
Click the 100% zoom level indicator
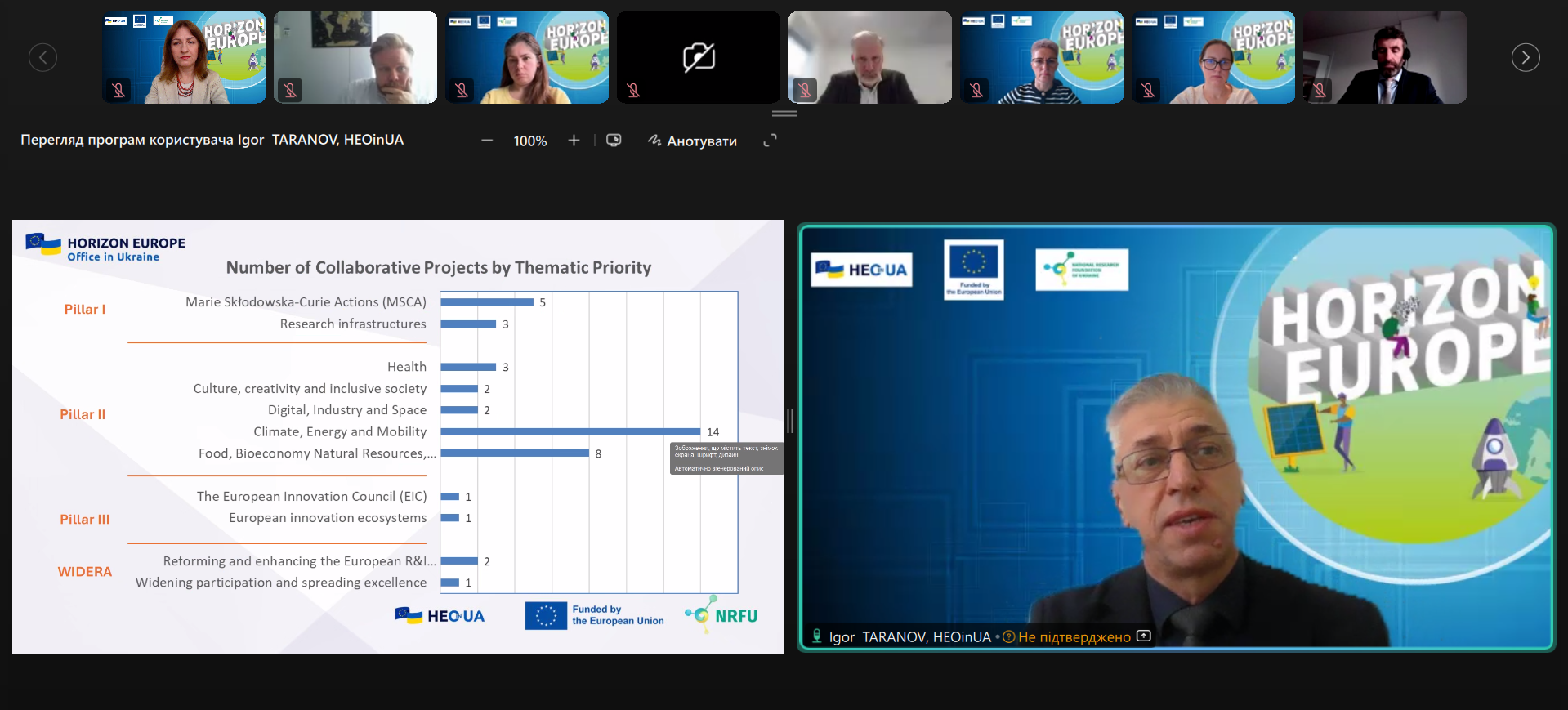pos(529,141)
